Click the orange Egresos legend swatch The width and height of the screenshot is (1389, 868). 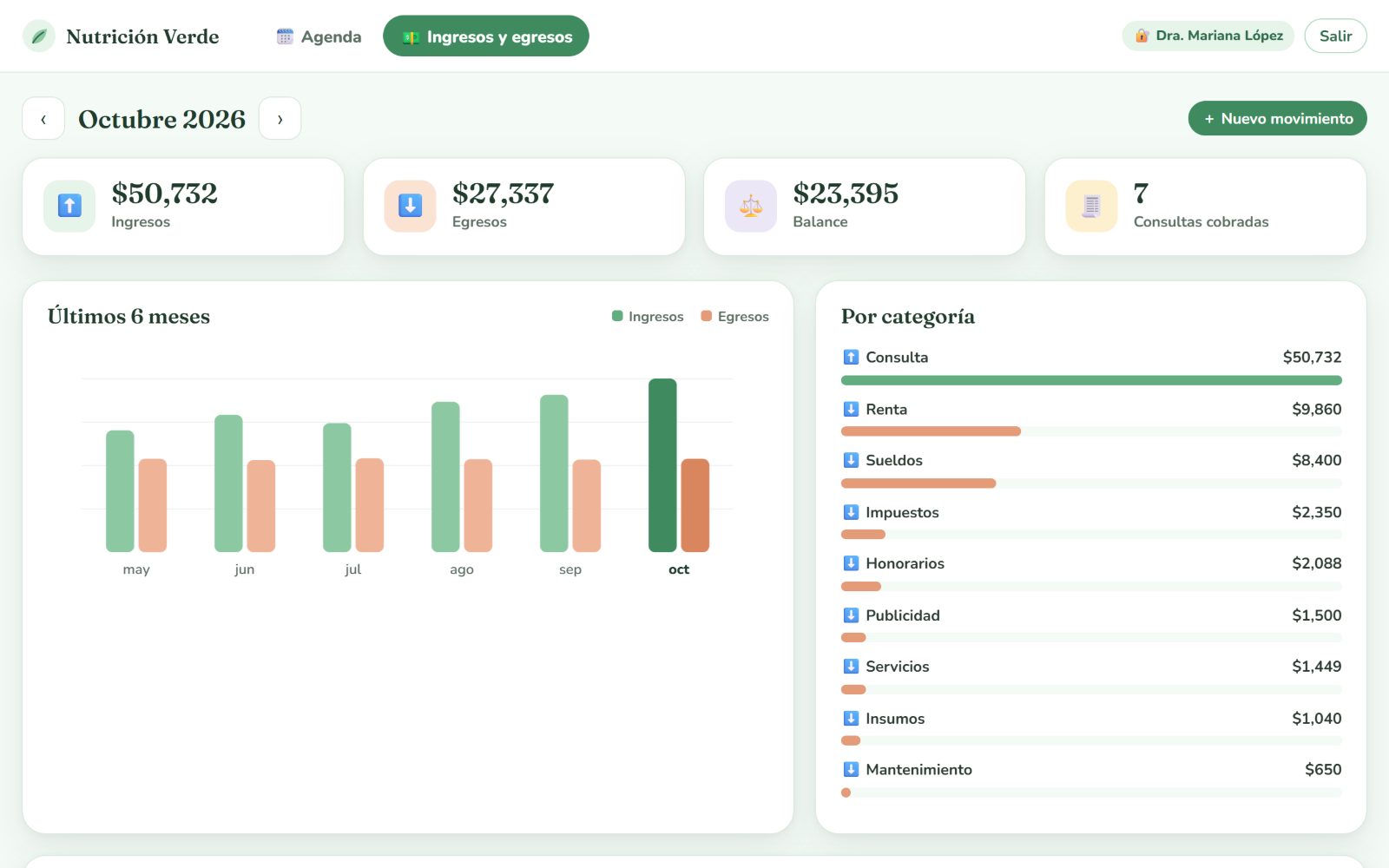[707, 316]
